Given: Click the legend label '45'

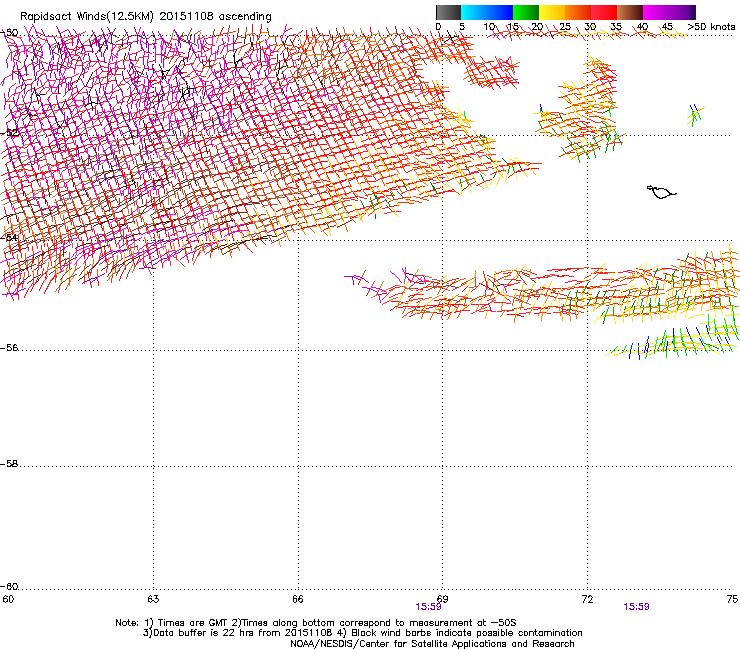Looking at the screenshot, I should pyautogui.click(x=667, y=27).
